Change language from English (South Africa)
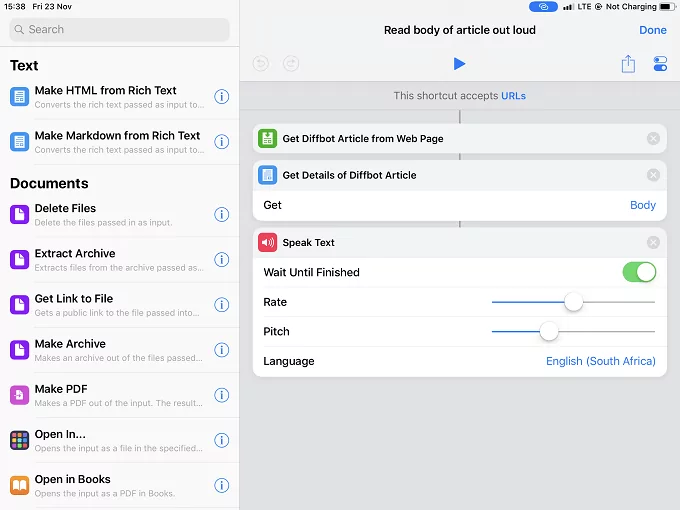This screenshot has height=510, width=680. tap(600, 361)
